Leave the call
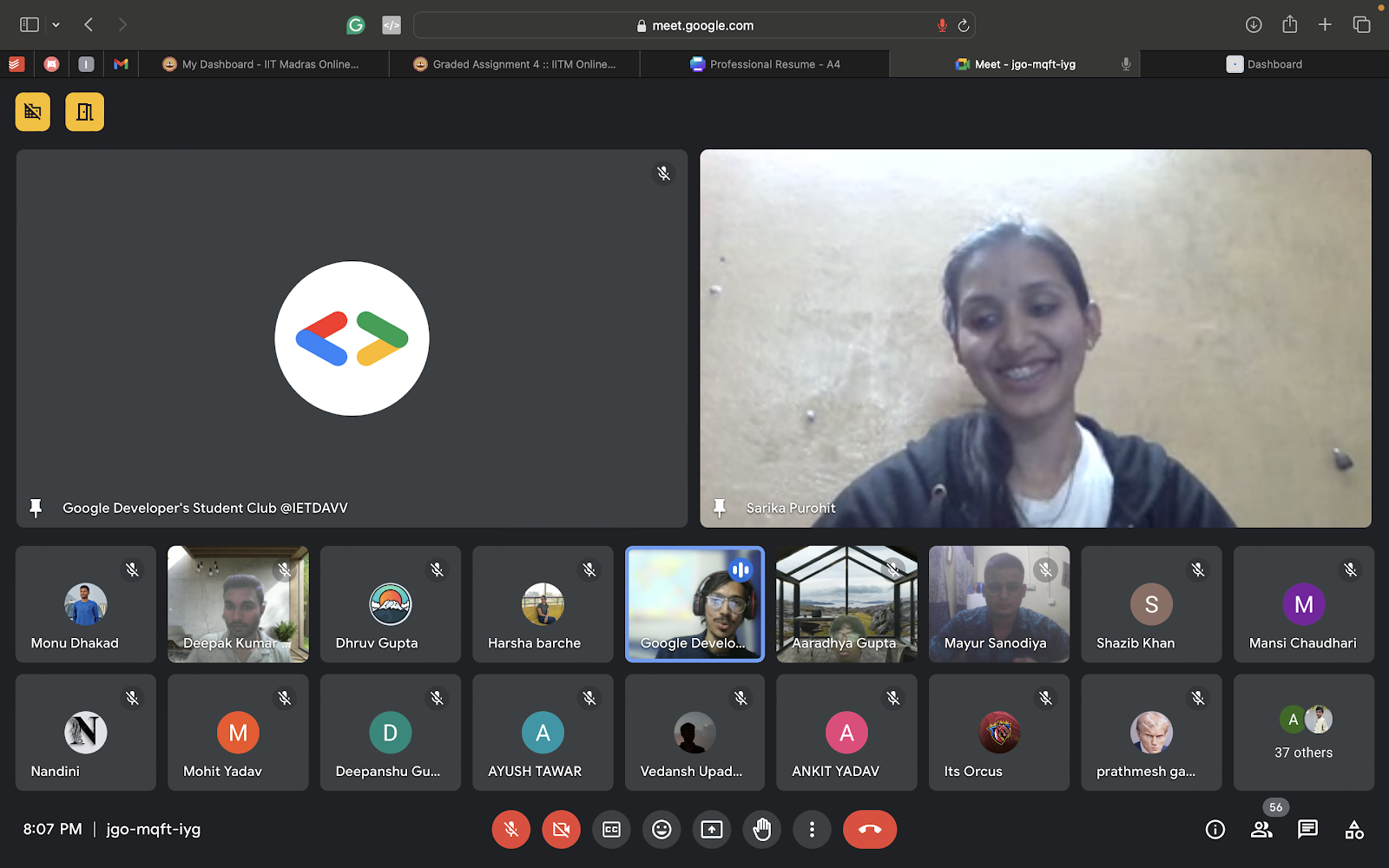The height and width of the screenshot is (868, 1389). (x=870, y=830)
